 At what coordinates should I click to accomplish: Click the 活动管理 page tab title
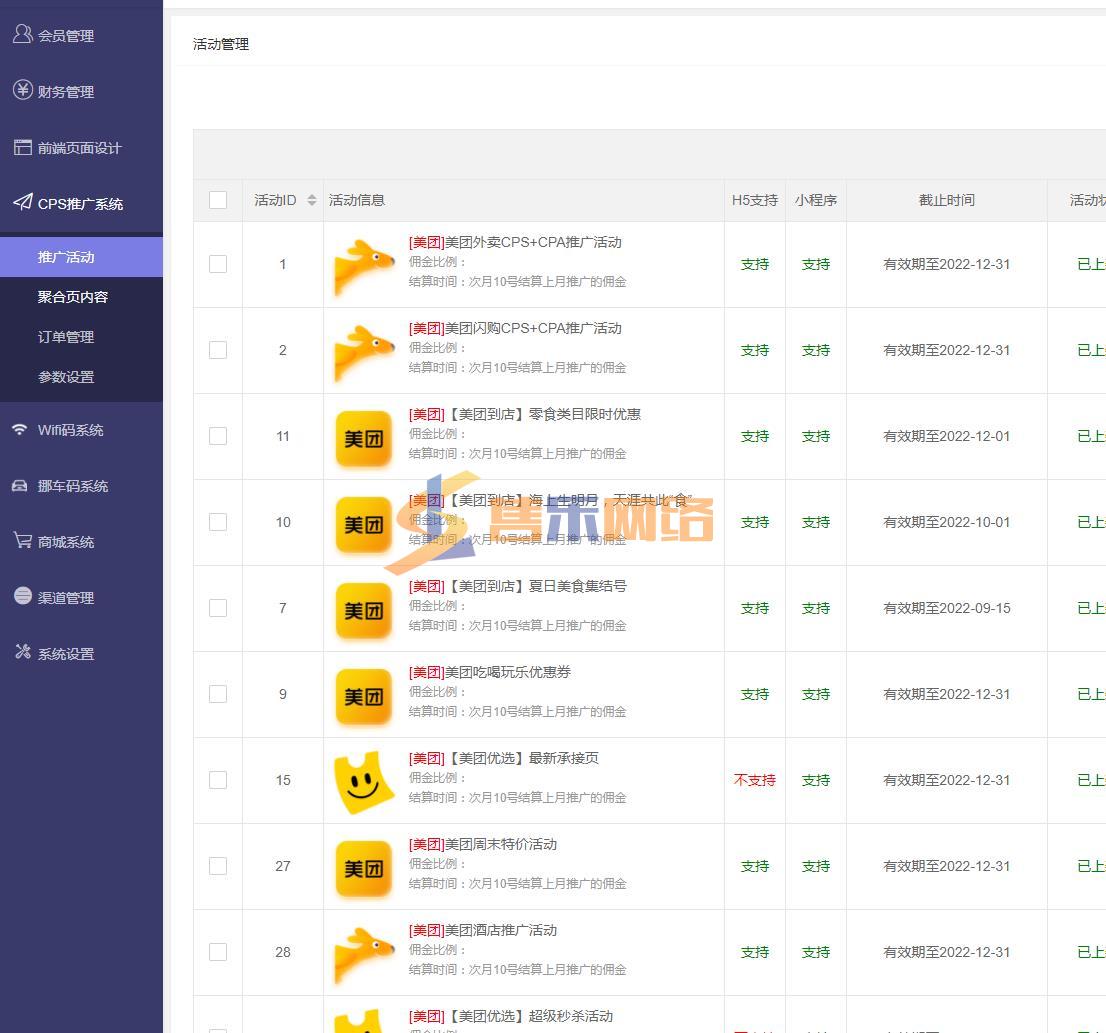(x=221, y=44)
